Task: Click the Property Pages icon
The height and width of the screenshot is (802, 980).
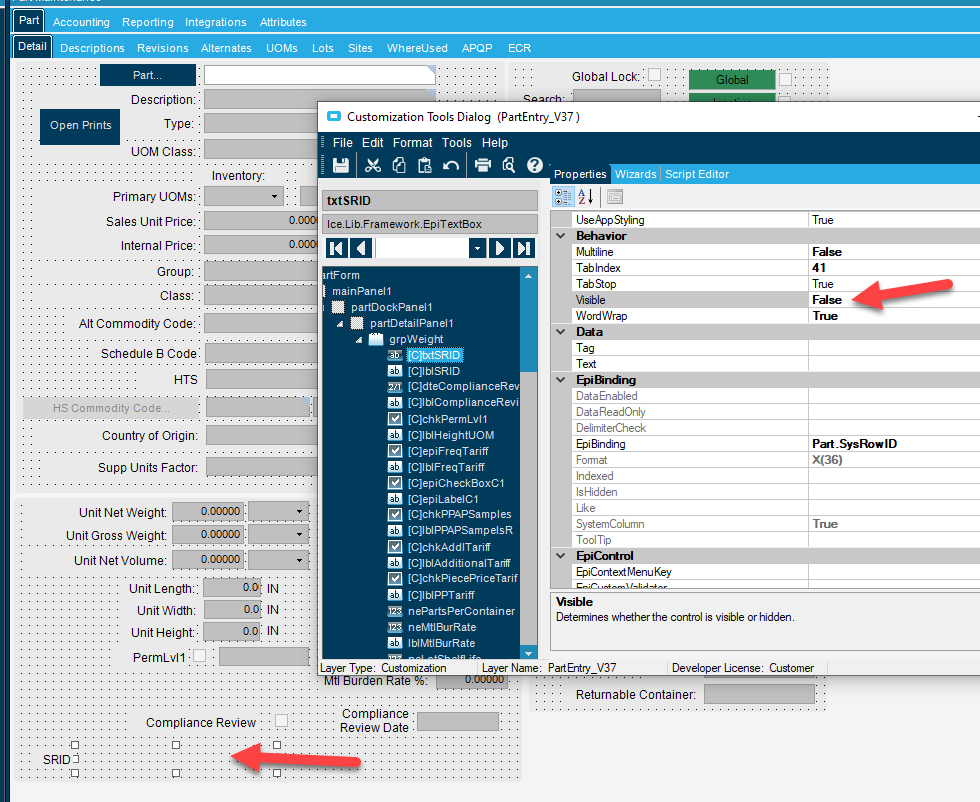Action: (615, 197)
